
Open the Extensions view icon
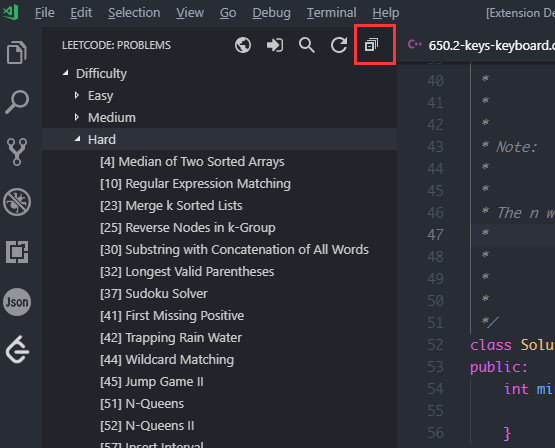click(17, 252)
